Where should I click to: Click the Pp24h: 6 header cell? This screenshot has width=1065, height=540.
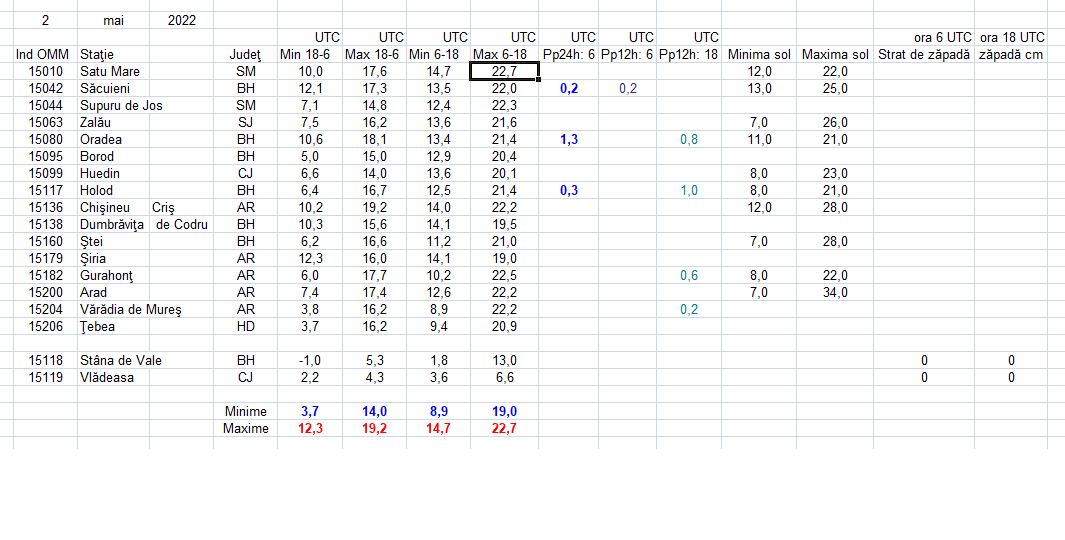(x=568, y=54)
